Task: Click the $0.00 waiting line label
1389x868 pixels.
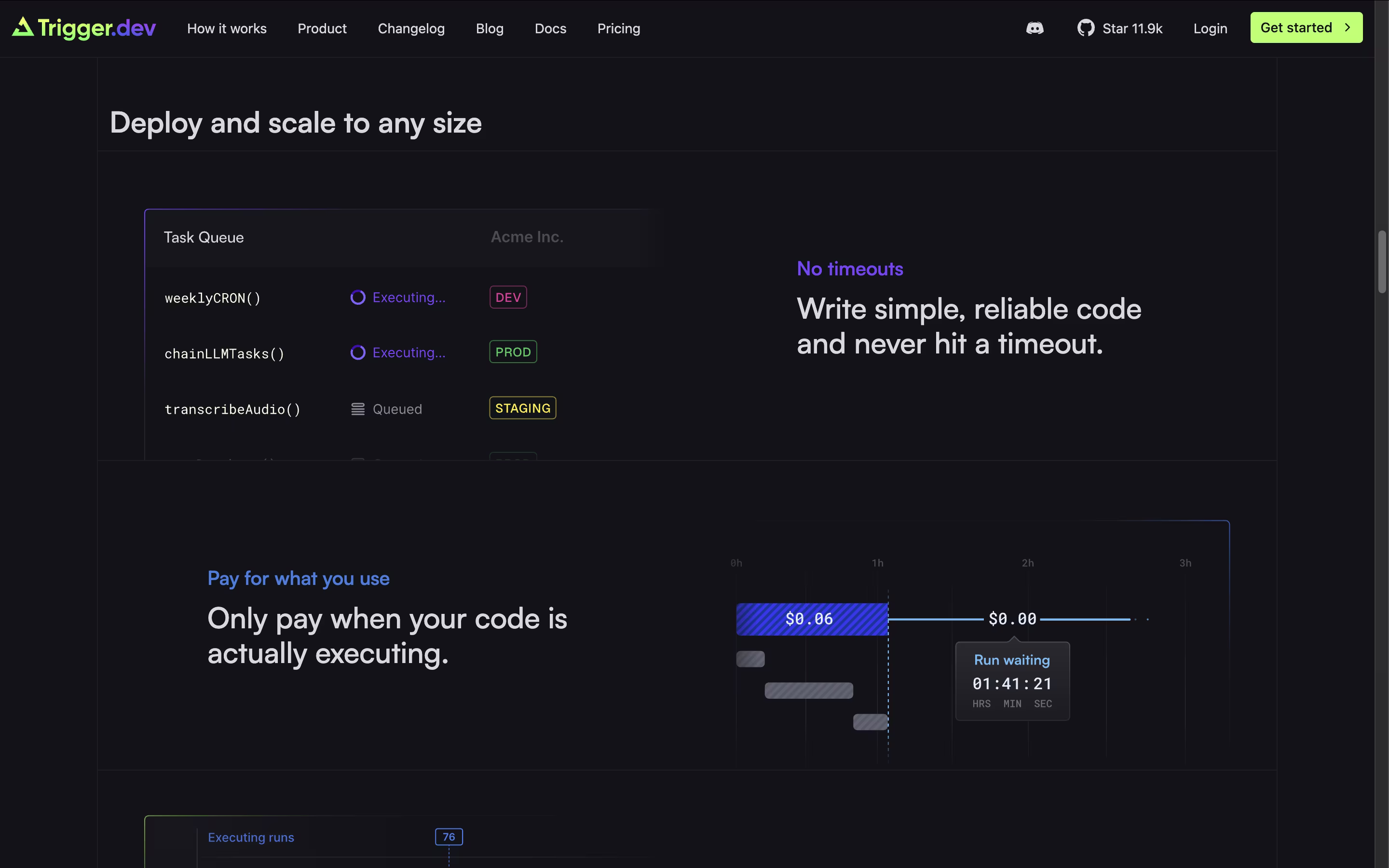Action: [x=1012, y=619]
